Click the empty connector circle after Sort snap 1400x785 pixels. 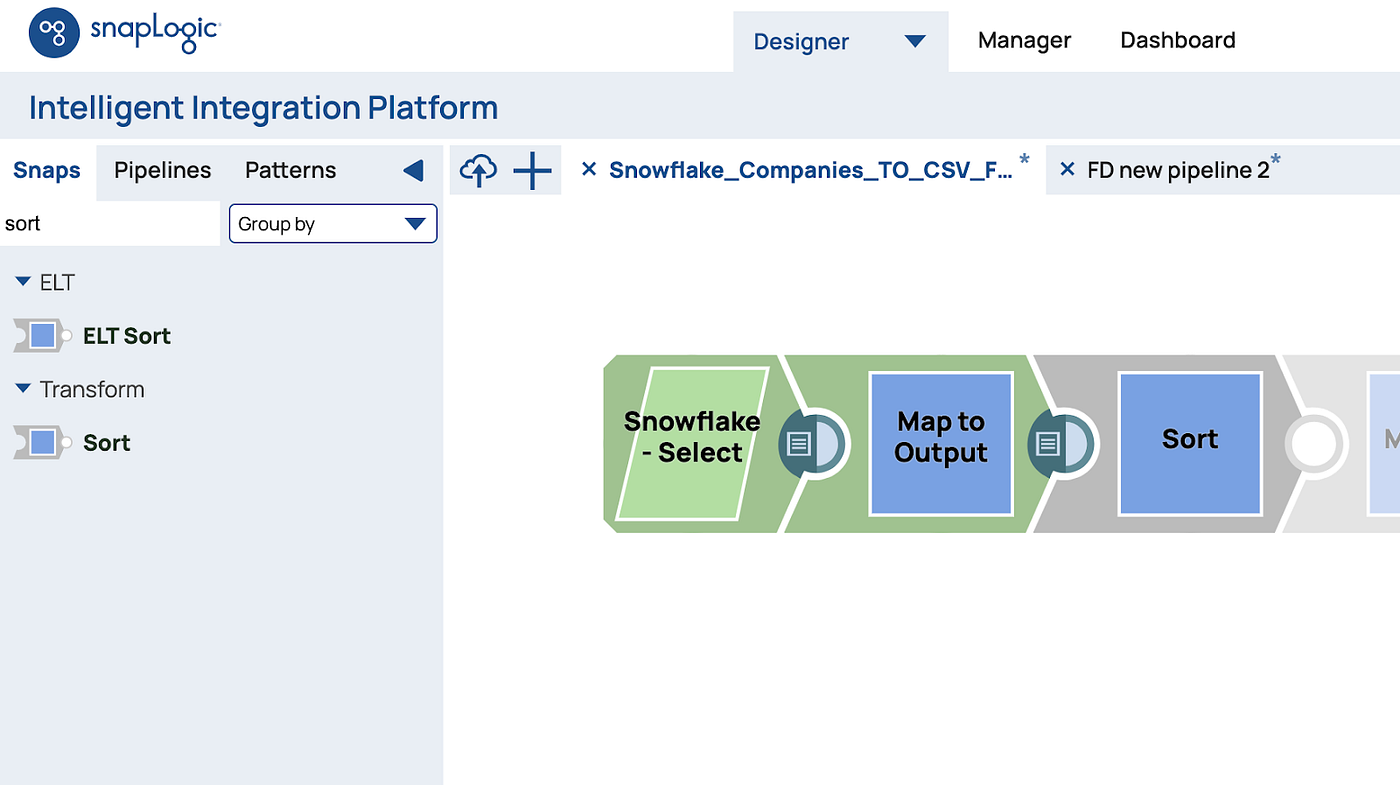pos(1315,443)
